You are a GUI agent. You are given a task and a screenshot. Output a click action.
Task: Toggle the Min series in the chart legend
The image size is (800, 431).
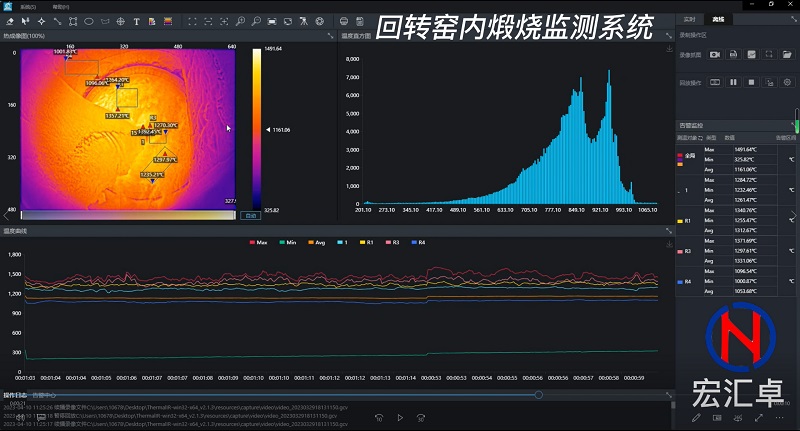coord(288,243)
